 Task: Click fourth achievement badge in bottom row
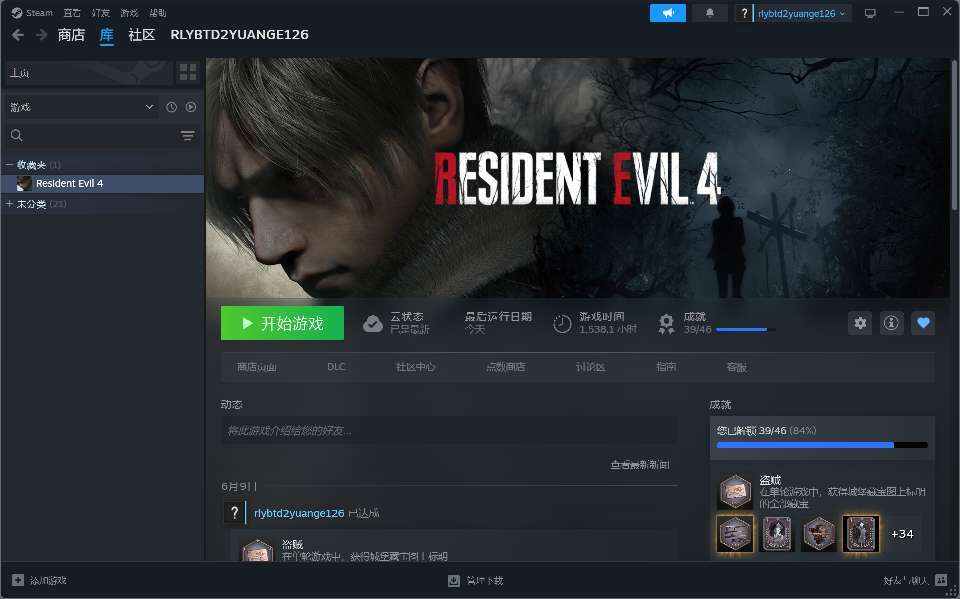[861, 533]
